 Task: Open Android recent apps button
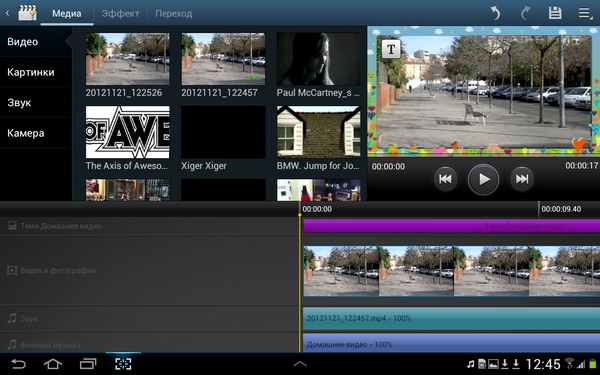[88, 364]
